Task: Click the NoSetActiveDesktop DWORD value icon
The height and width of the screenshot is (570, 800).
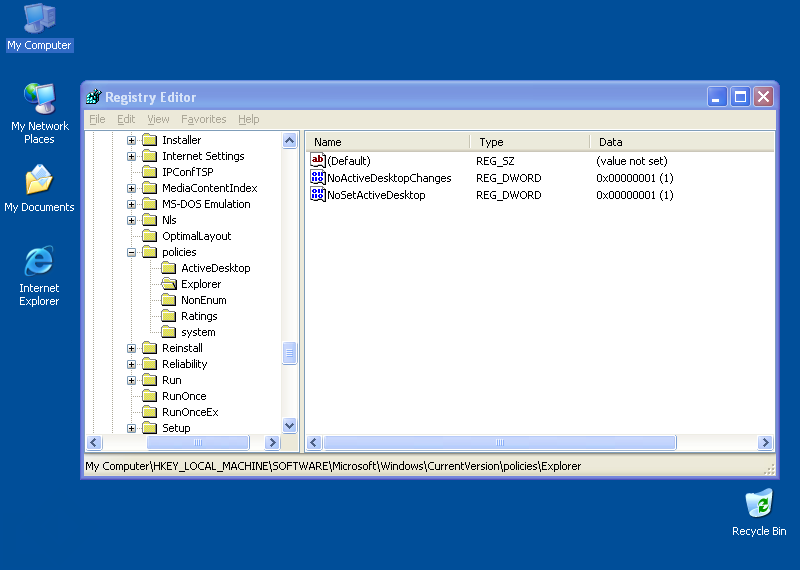Action: 317,194
